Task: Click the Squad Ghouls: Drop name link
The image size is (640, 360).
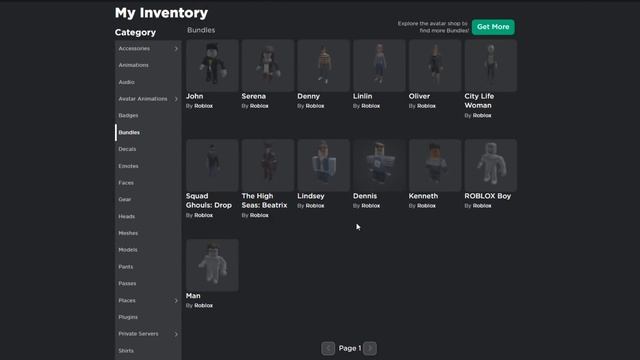Action: pos(209,201)
